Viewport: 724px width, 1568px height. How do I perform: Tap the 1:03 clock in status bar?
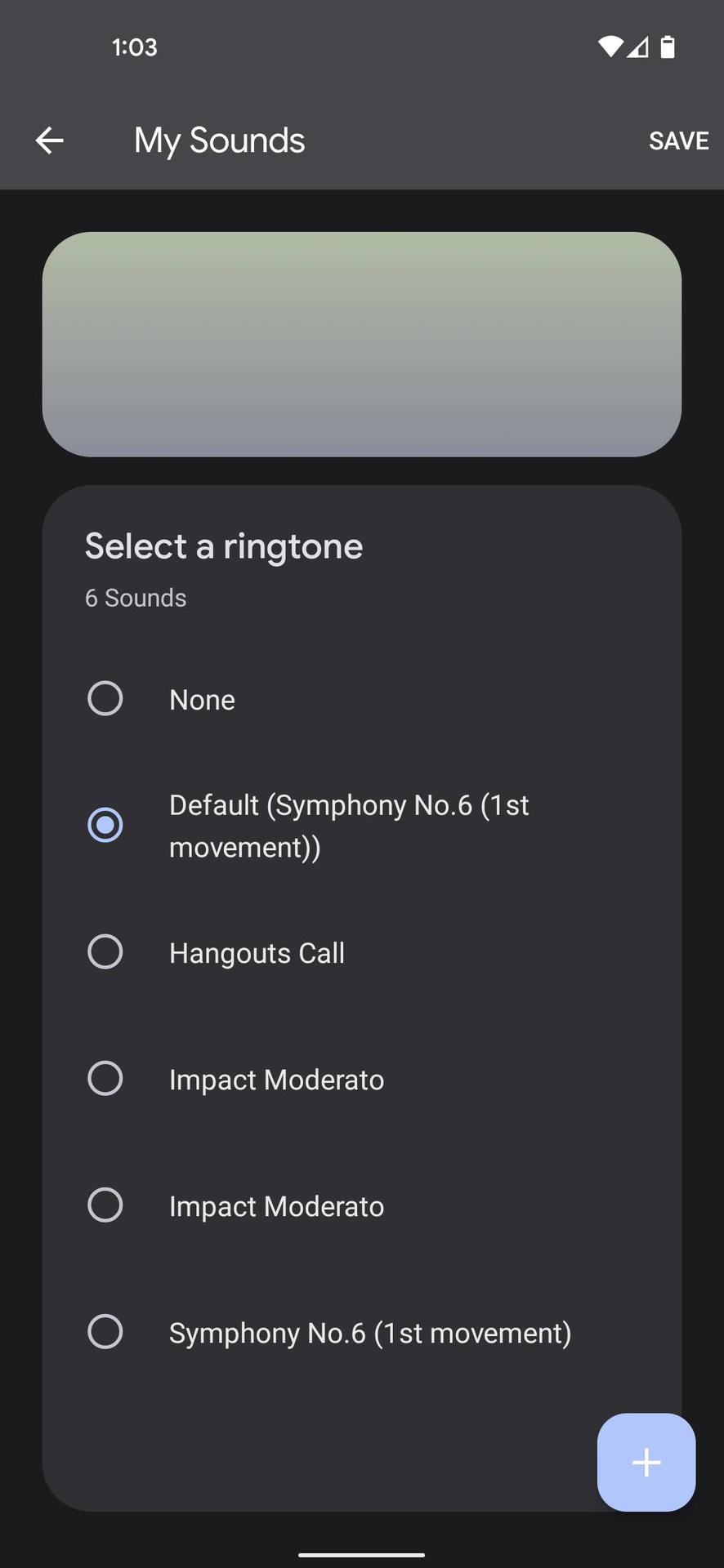click(135, 47)
